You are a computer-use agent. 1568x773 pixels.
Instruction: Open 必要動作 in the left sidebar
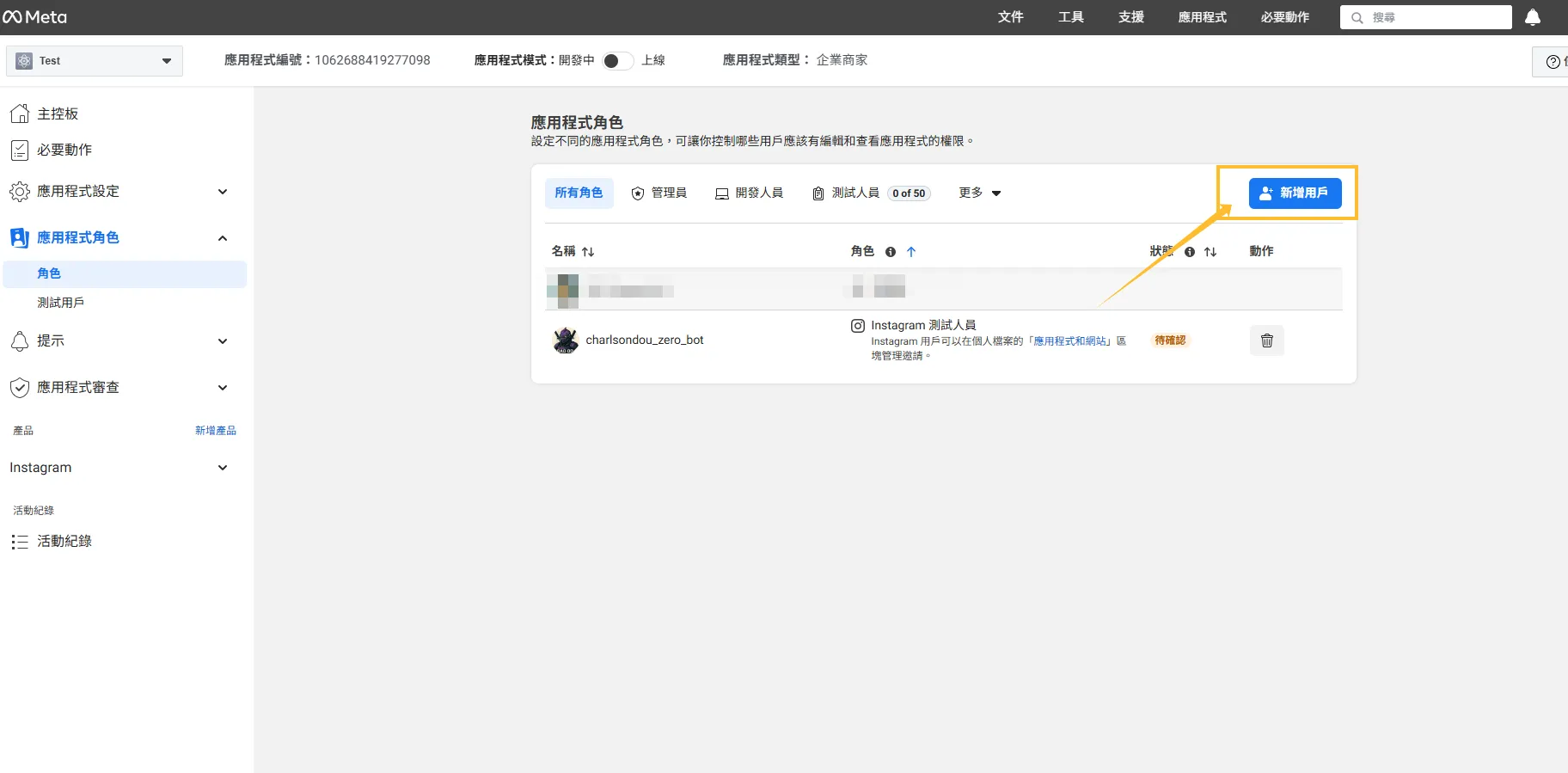pyautogui.click(x=64, y=150)
